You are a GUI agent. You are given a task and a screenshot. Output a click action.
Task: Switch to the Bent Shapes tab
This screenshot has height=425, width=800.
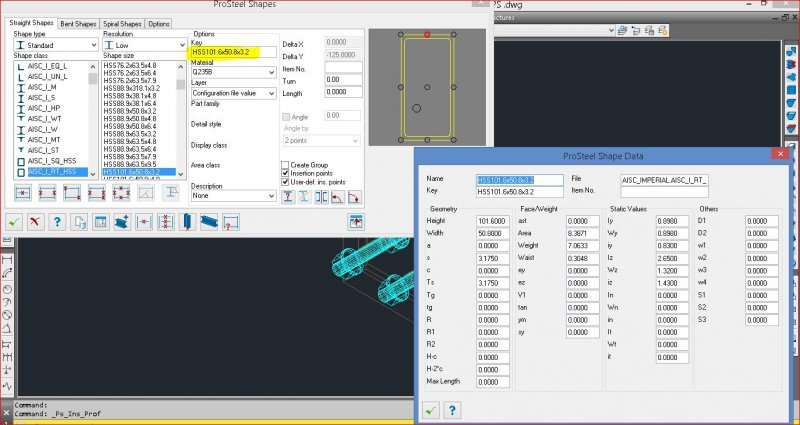click(78, 24)
